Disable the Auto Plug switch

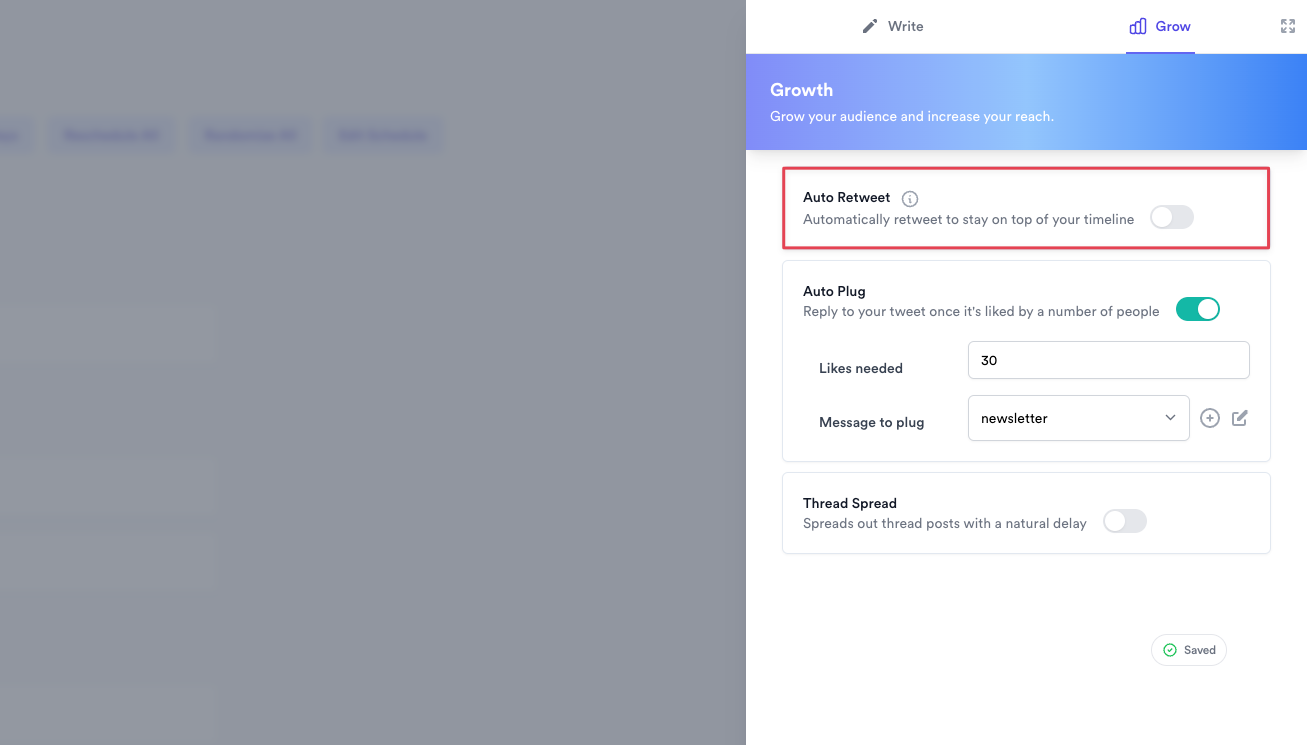(1197, 309)
